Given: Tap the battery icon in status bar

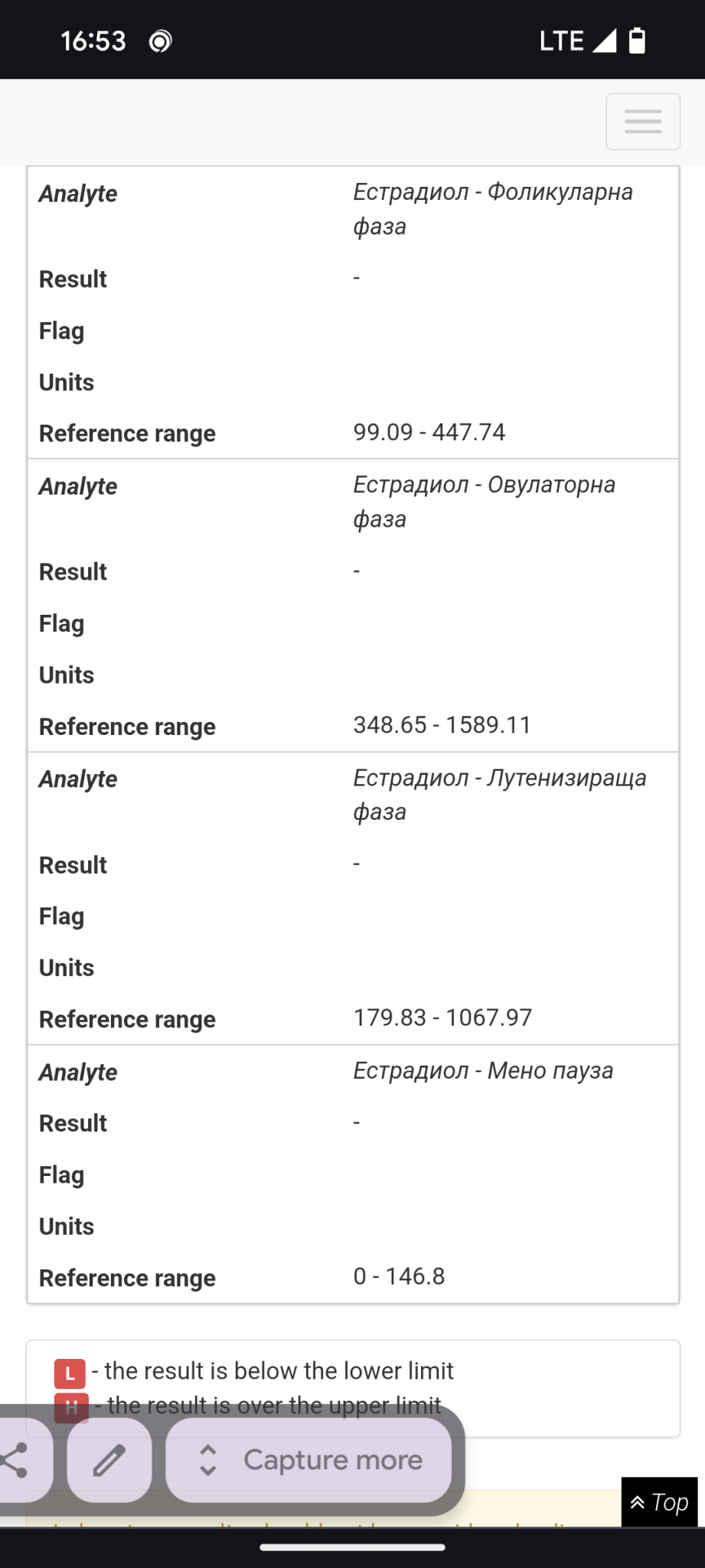Looking at the screenshot, I should [637, 41].
